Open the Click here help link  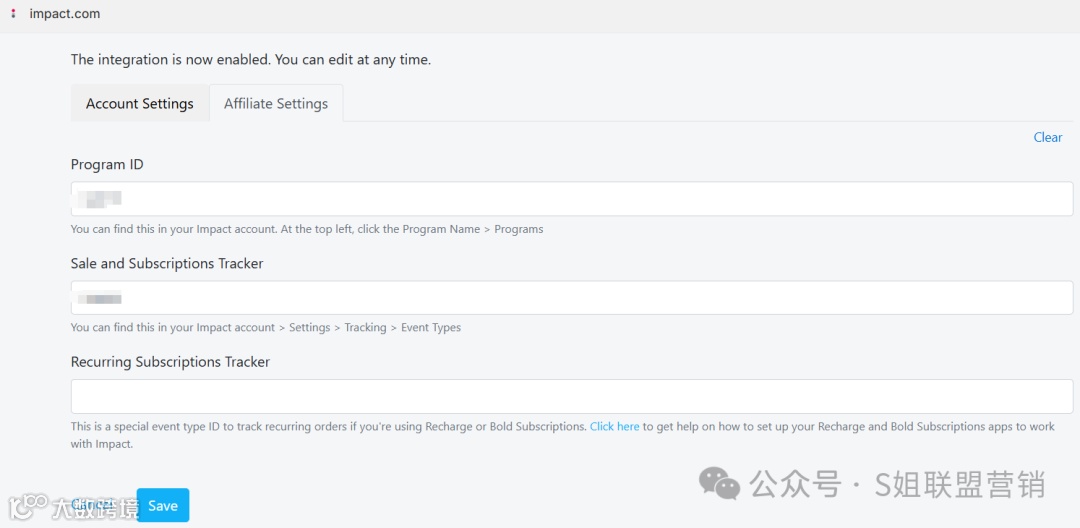coord(614,426)
